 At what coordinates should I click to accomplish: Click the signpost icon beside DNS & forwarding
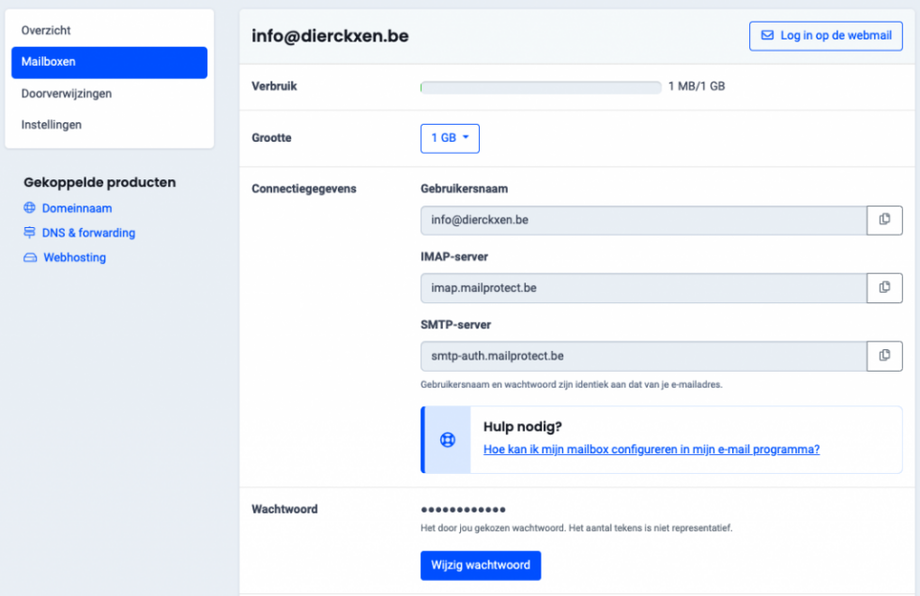29,232
